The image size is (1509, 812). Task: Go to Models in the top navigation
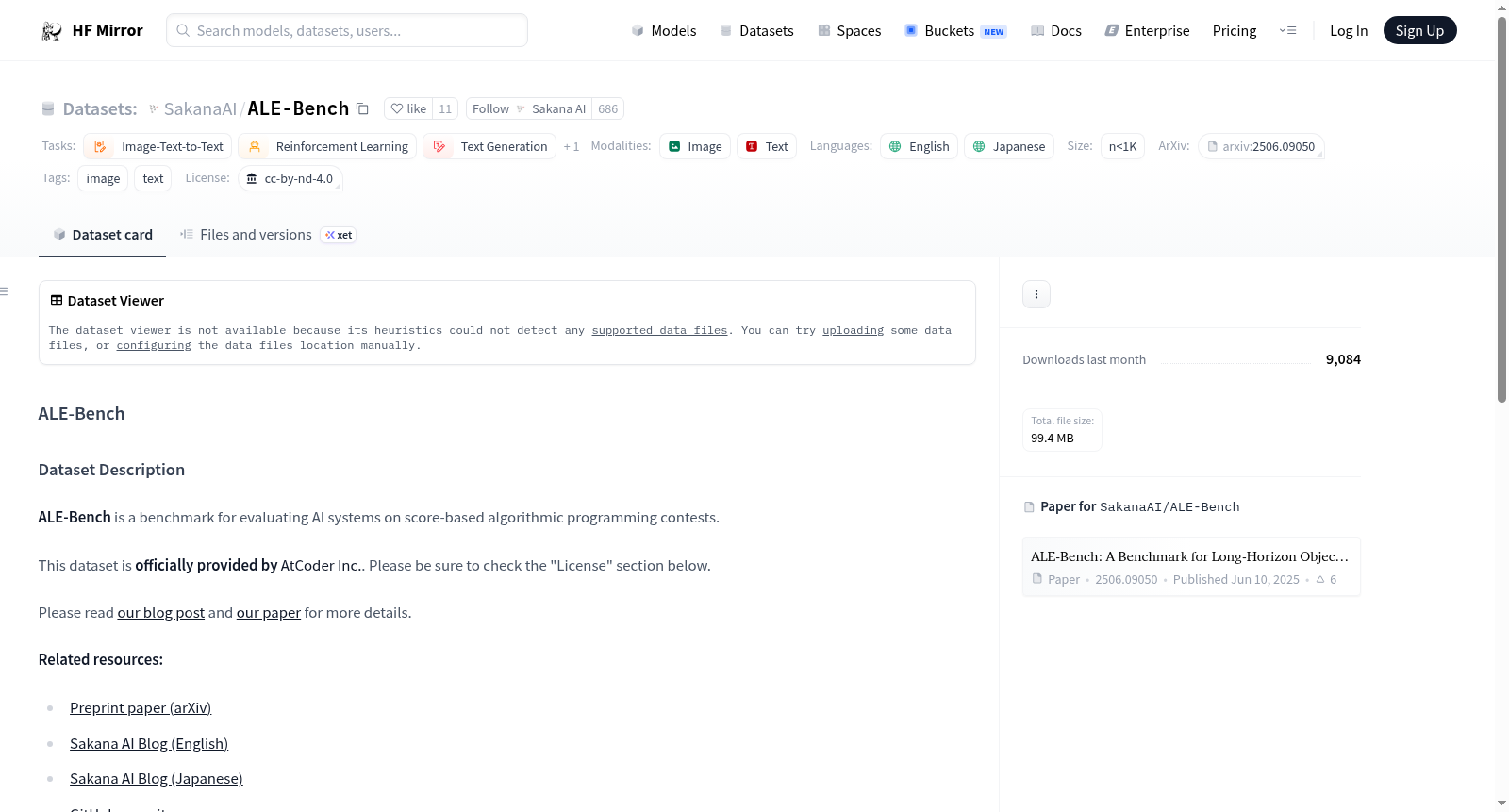pos(664,31)
